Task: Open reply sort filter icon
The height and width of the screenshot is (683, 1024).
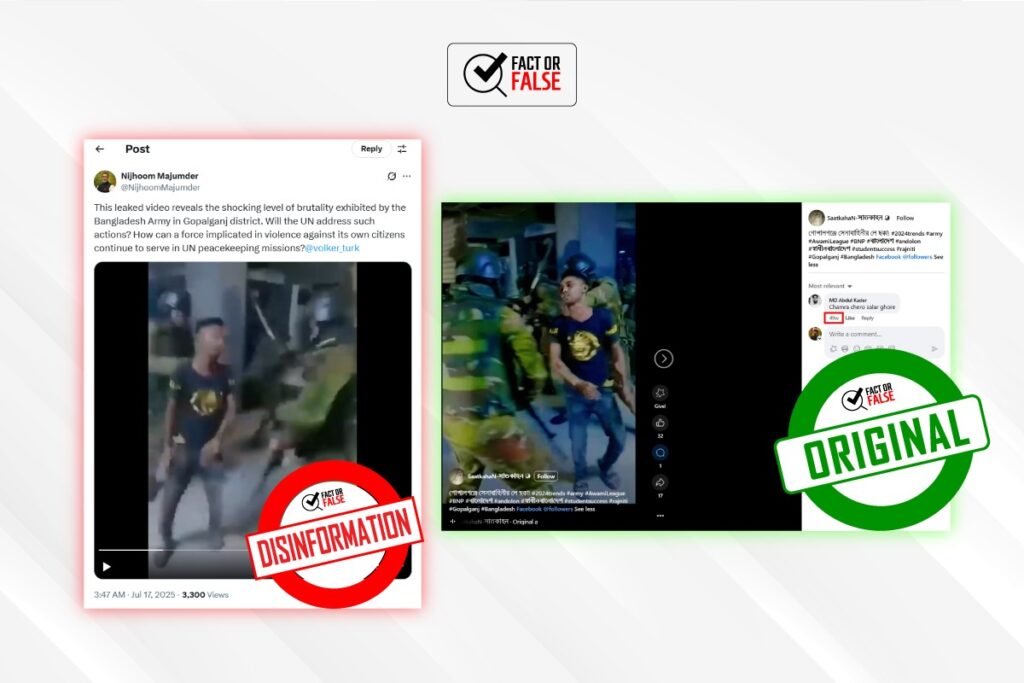Action: 402,149
